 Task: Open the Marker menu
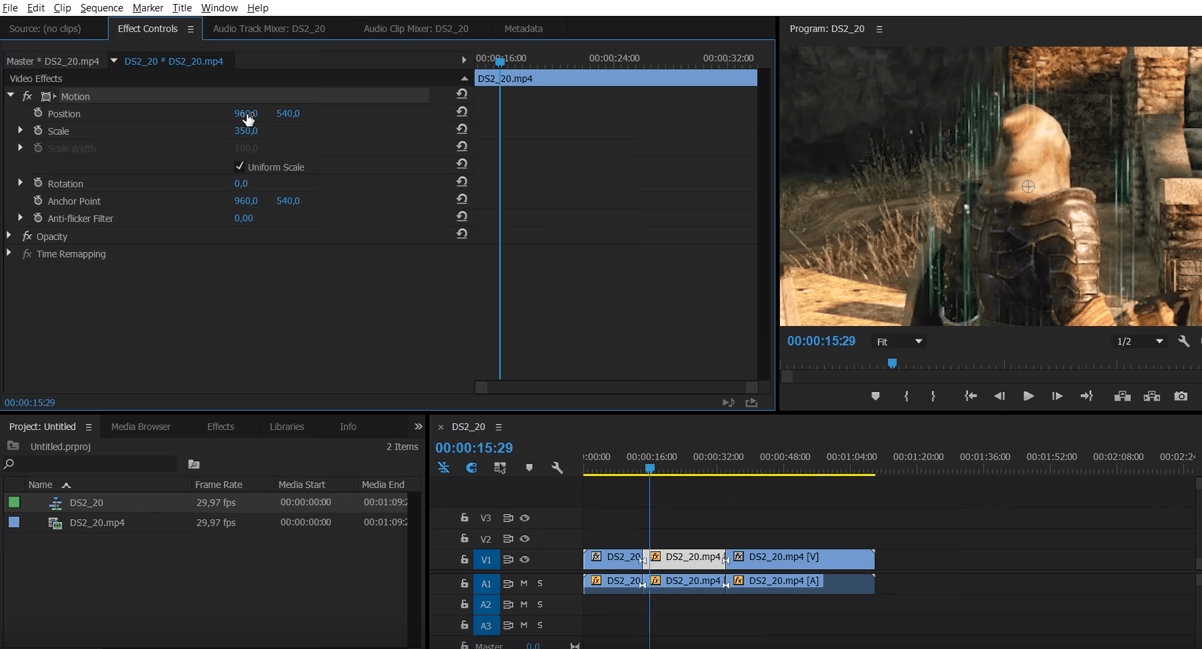coord(147,8)
